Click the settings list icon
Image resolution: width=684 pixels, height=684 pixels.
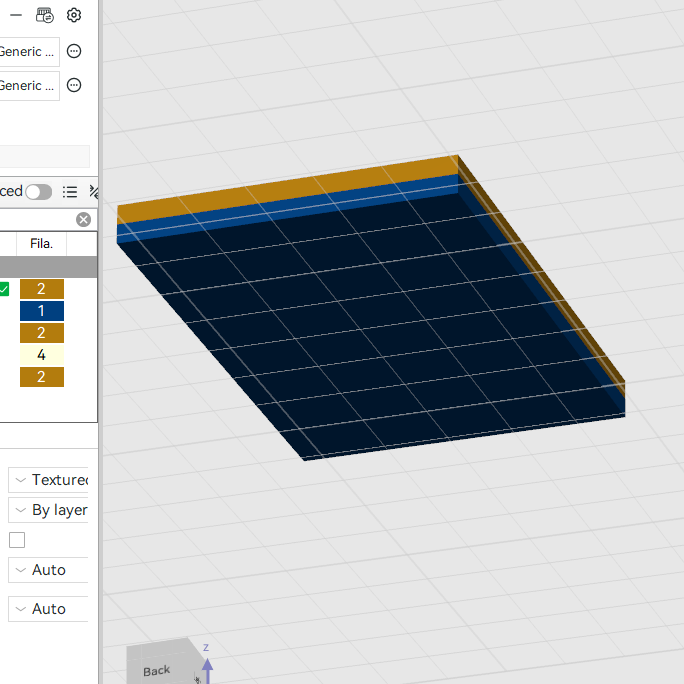(70, 192)
